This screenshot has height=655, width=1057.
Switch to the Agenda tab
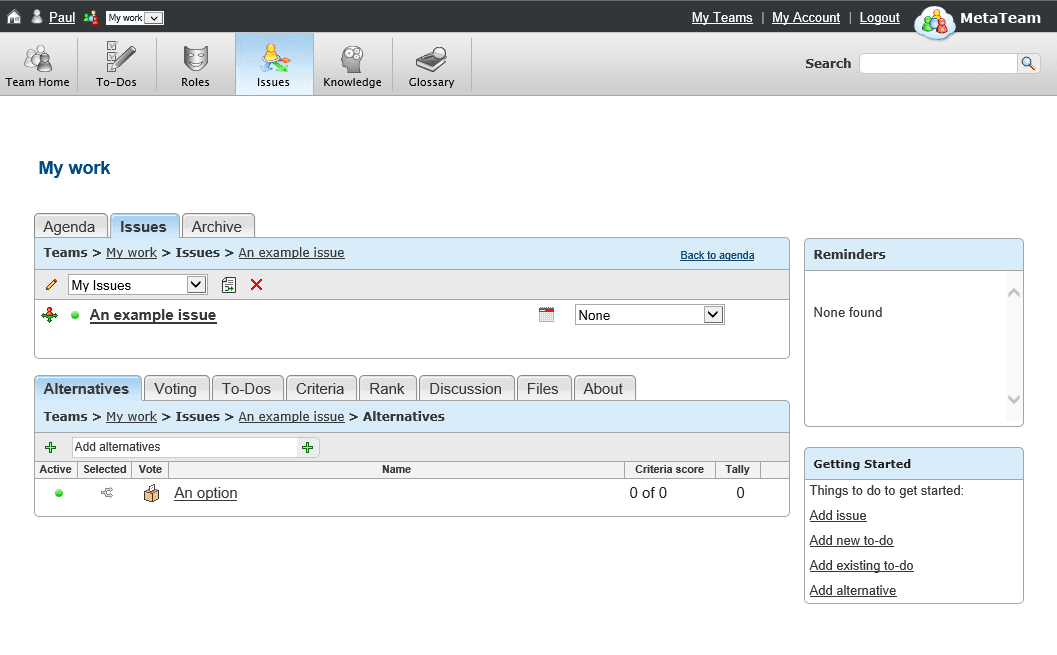70,226
